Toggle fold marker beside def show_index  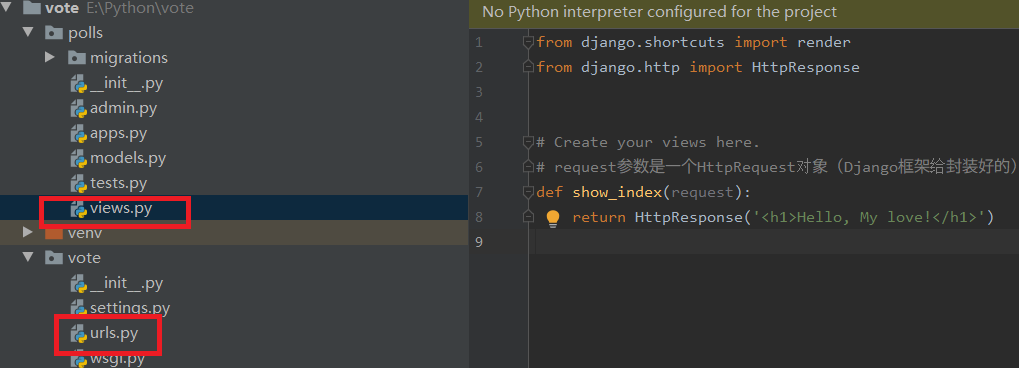tap(528, 192)
